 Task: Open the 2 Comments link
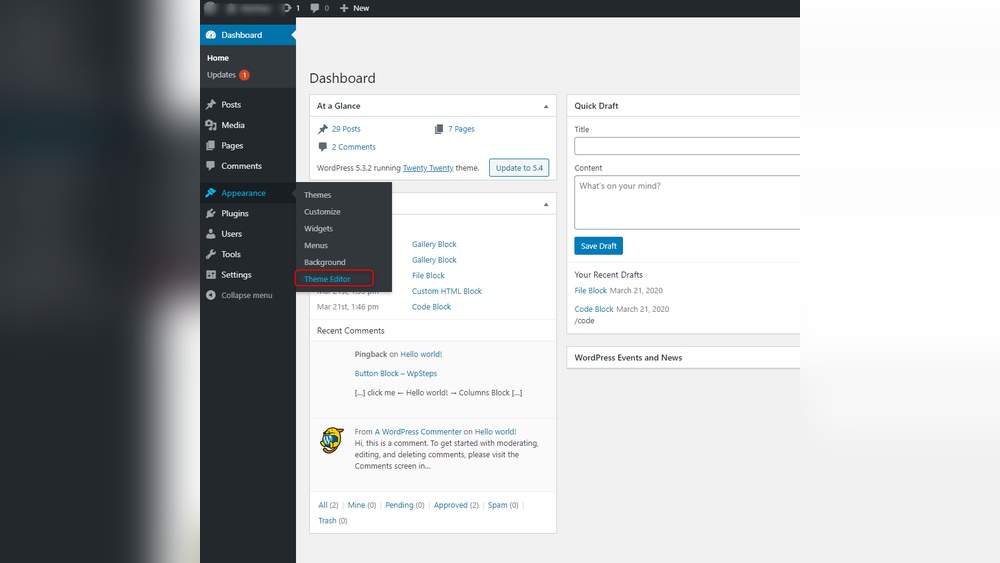click(x=353, y=147)
